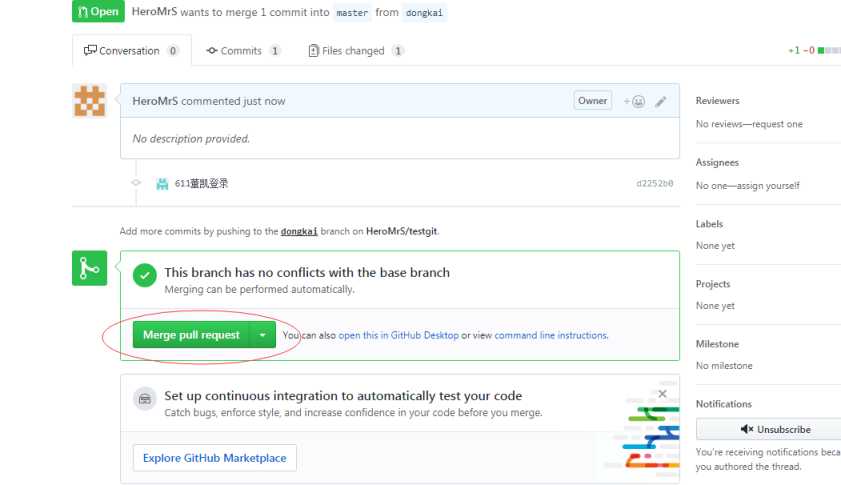Click the open this in GitHub Desktop link

coord(398,335)
